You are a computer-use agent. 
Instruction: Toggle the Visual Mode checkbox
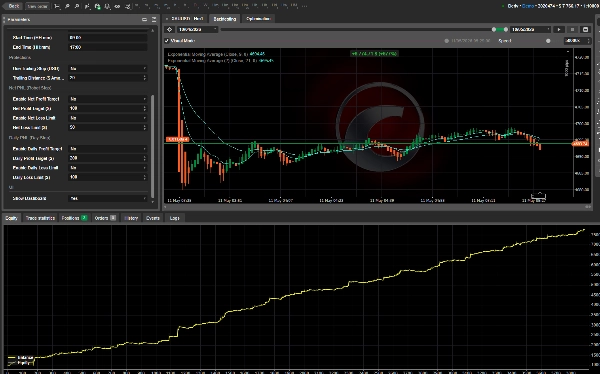pos(167,41)
